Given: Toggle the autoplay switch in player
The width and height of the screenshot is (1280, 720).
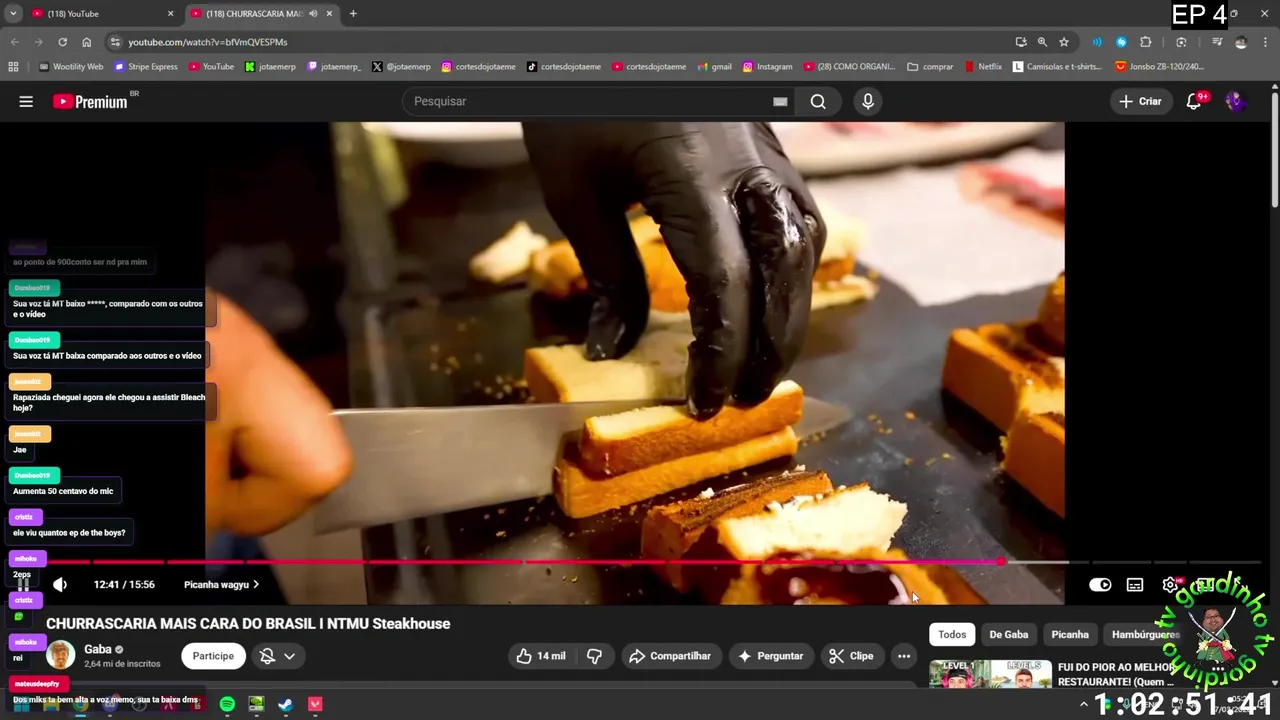Looking at the screenshot, I should [1100, 585].
